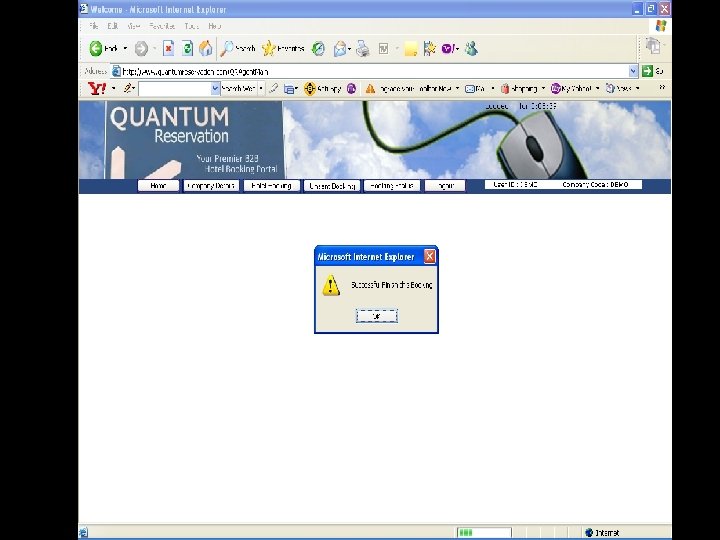This screenshot has width=720, height=540.
Task: Open the Favorites menu in the menu bar
Action: point(162,26)
